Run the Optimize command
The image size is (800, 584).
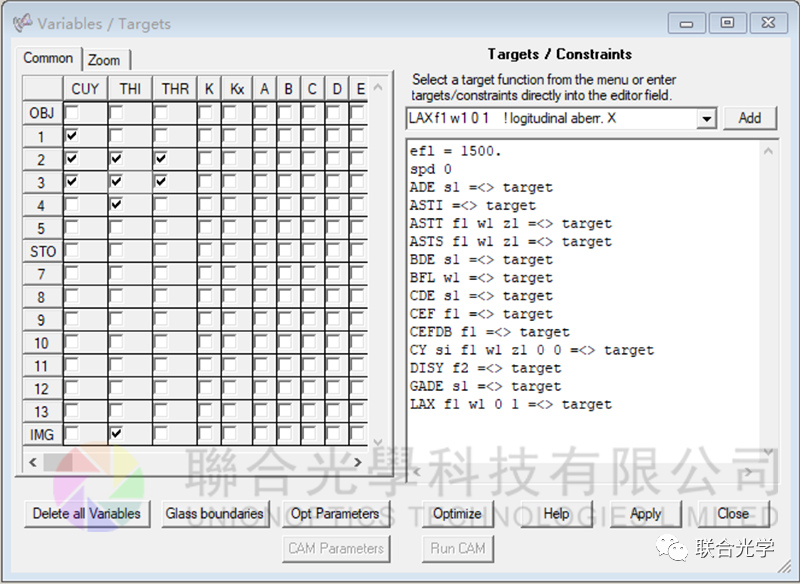click(x=458, y=513)
